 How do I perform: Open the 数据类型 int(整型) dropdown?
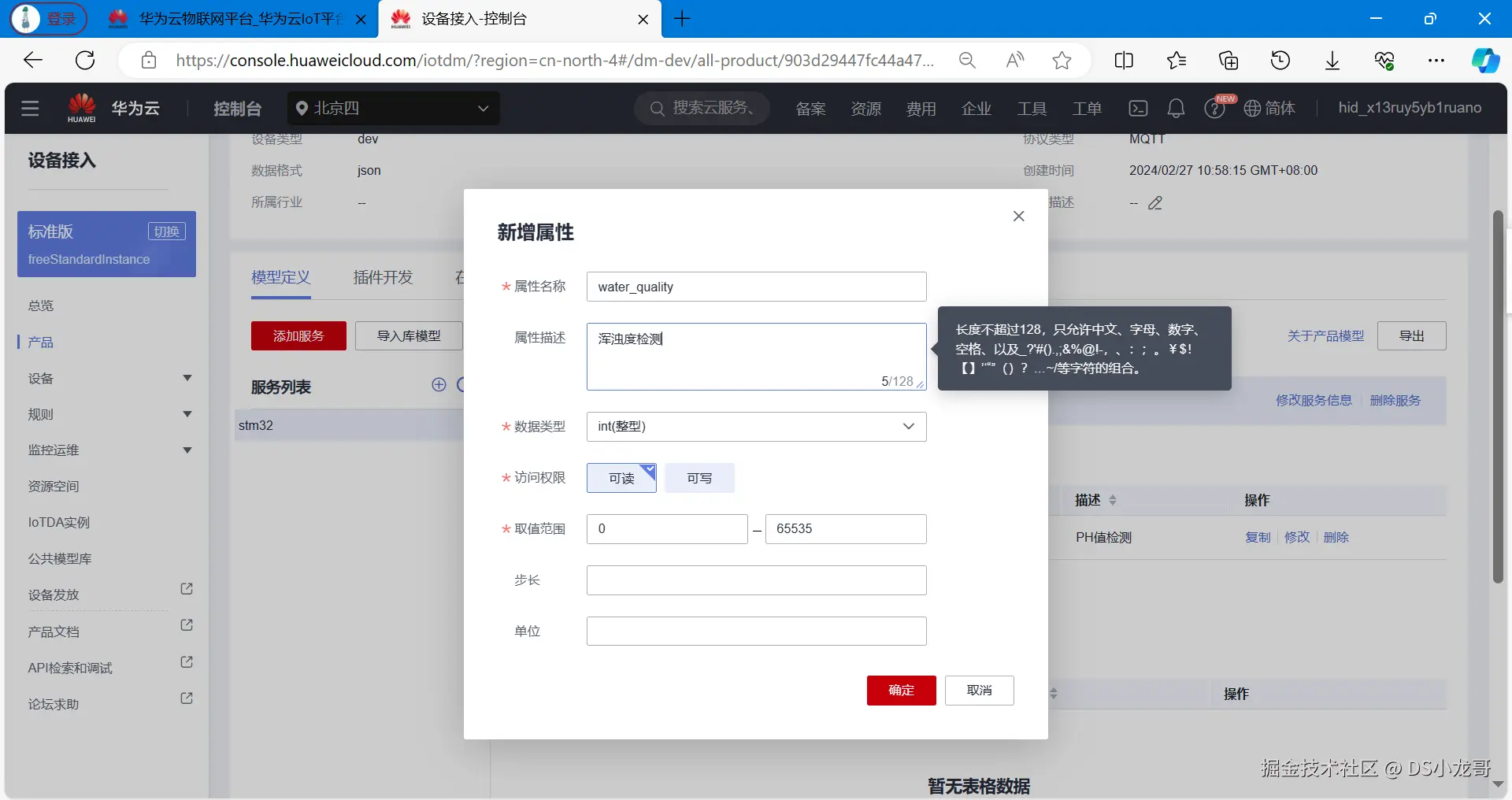756,427
